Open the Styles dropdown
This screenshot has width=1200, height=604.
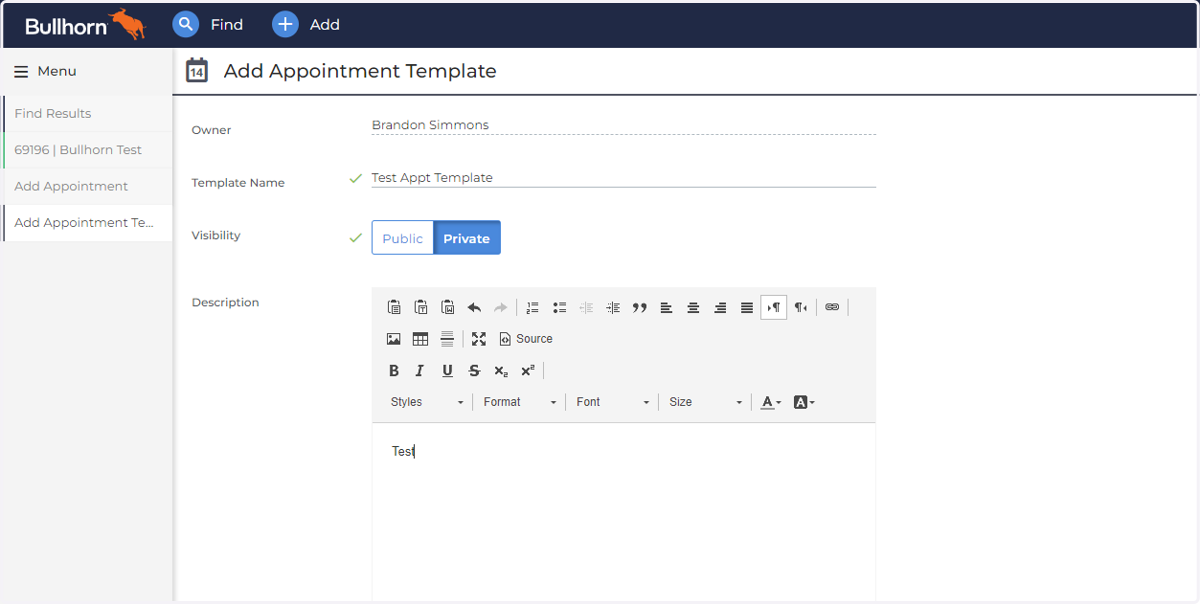427,402
